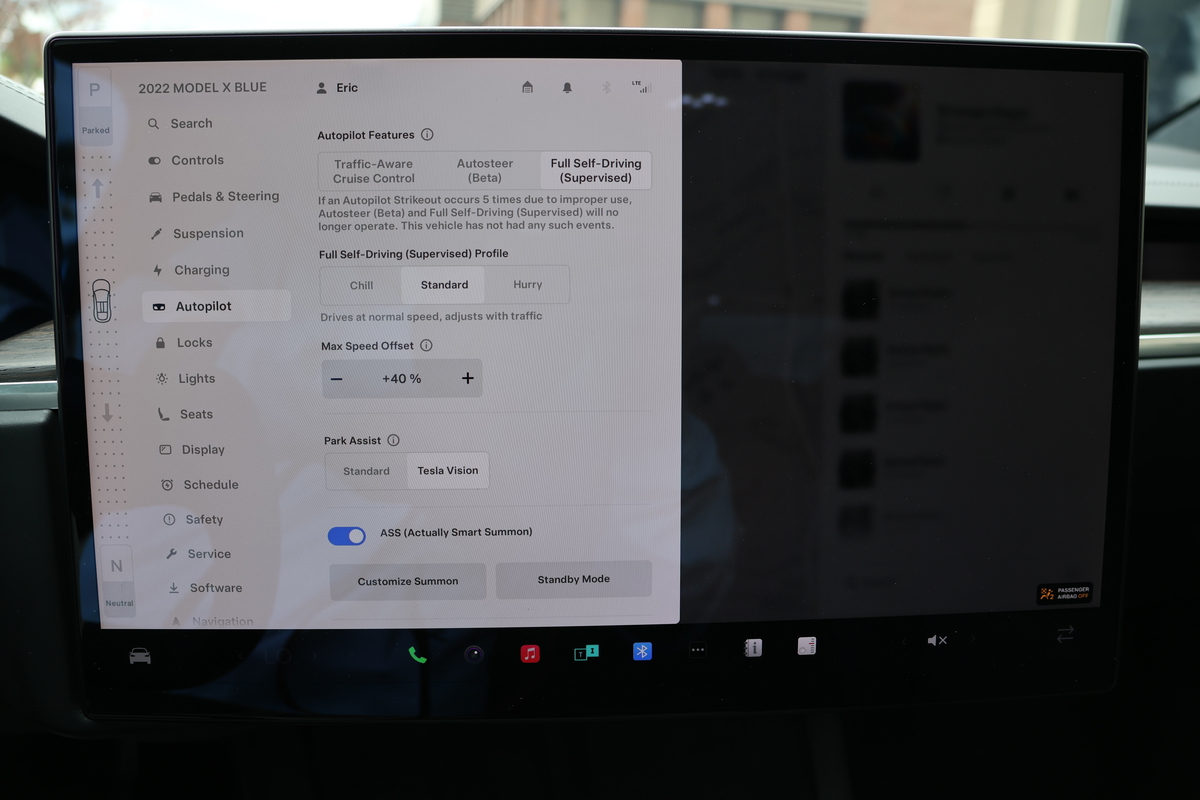Open the white release notes app icon
The width and height of the screenshot is (1200, 800).
pos(807,646)
